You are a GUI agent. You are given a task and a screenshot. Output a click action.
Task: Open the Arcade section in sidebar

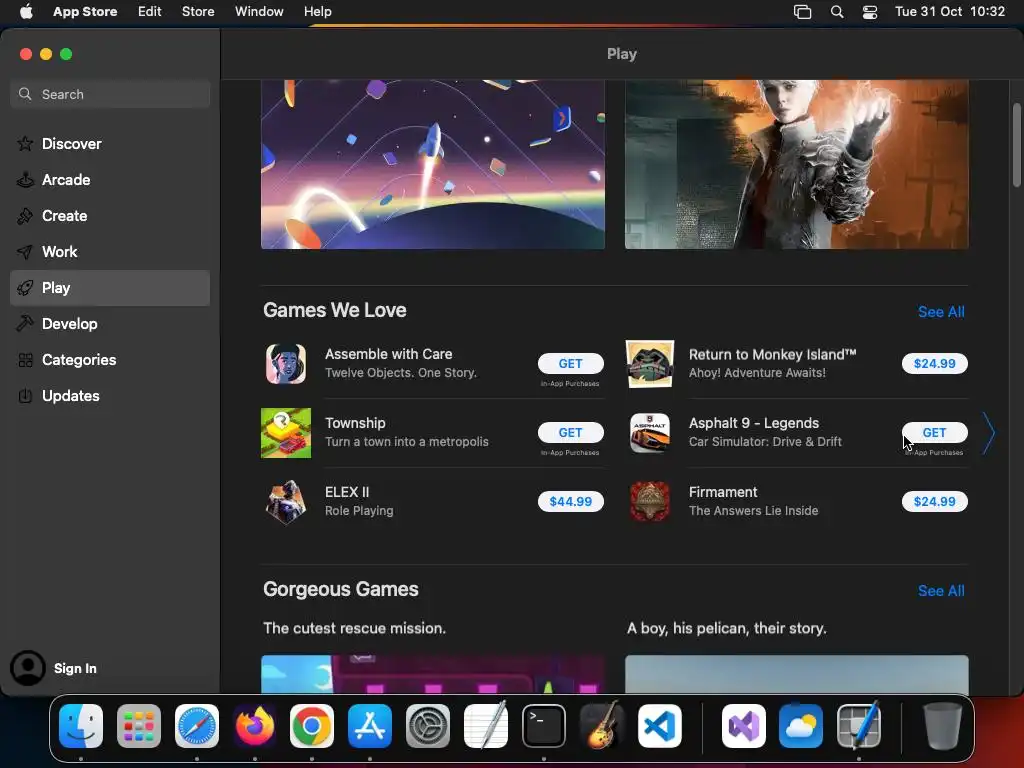click(x=110, y=180)
